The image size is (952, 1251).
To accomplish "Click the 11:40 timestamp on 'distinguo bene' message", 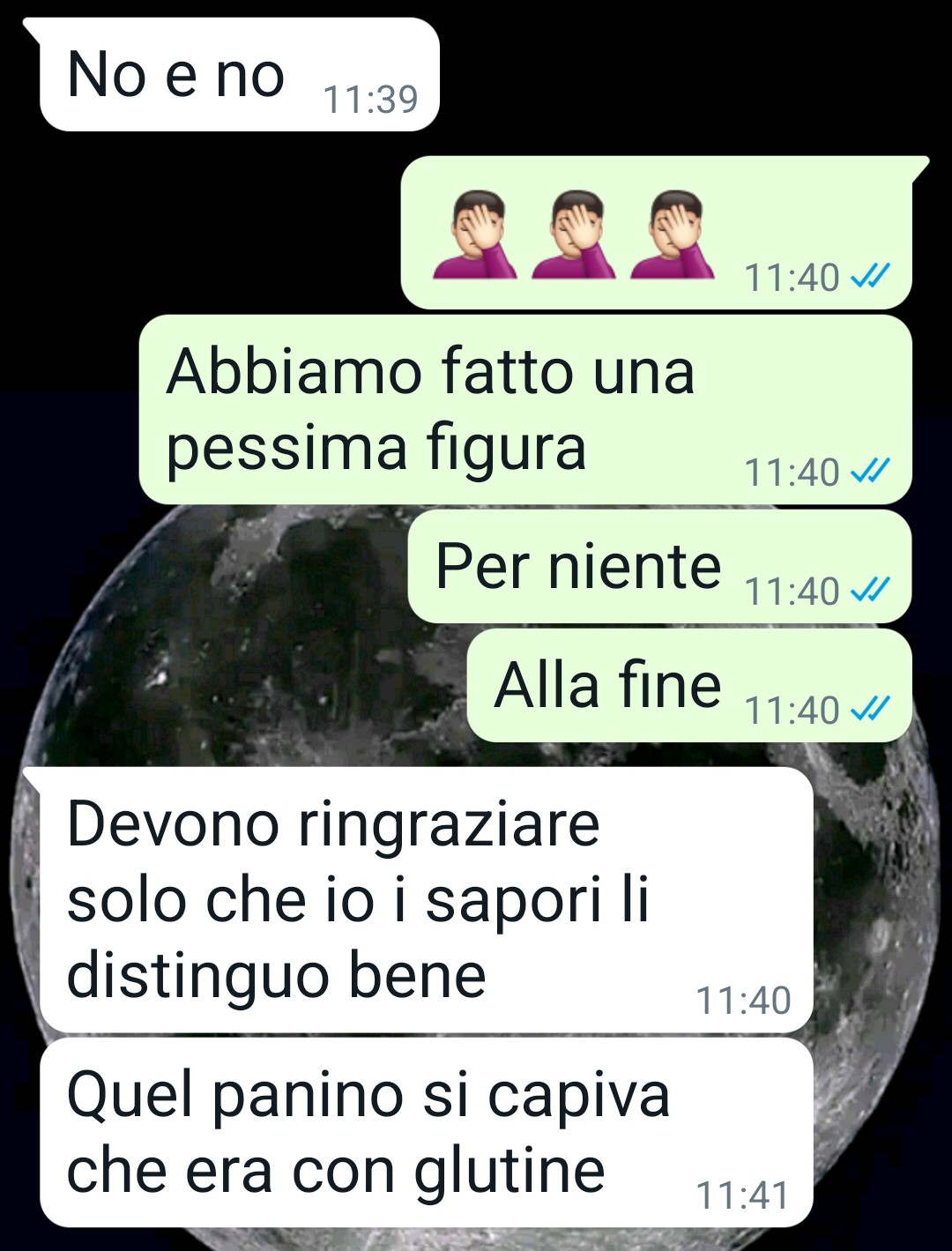I will pos(743,1001).
